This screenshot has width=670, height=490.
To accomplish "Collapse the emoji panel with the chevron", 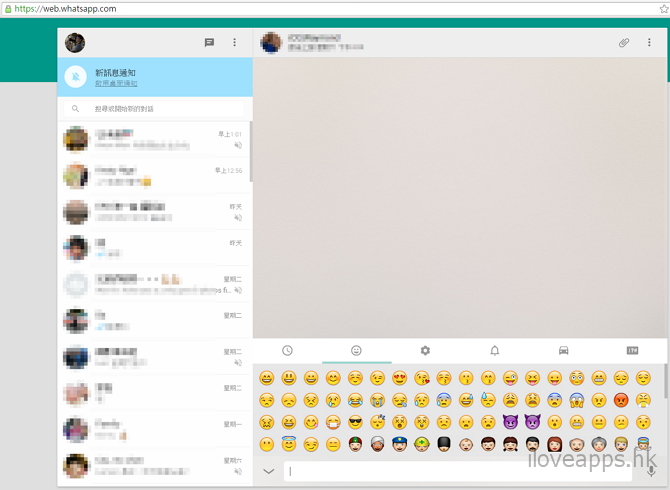I will 268,471.
